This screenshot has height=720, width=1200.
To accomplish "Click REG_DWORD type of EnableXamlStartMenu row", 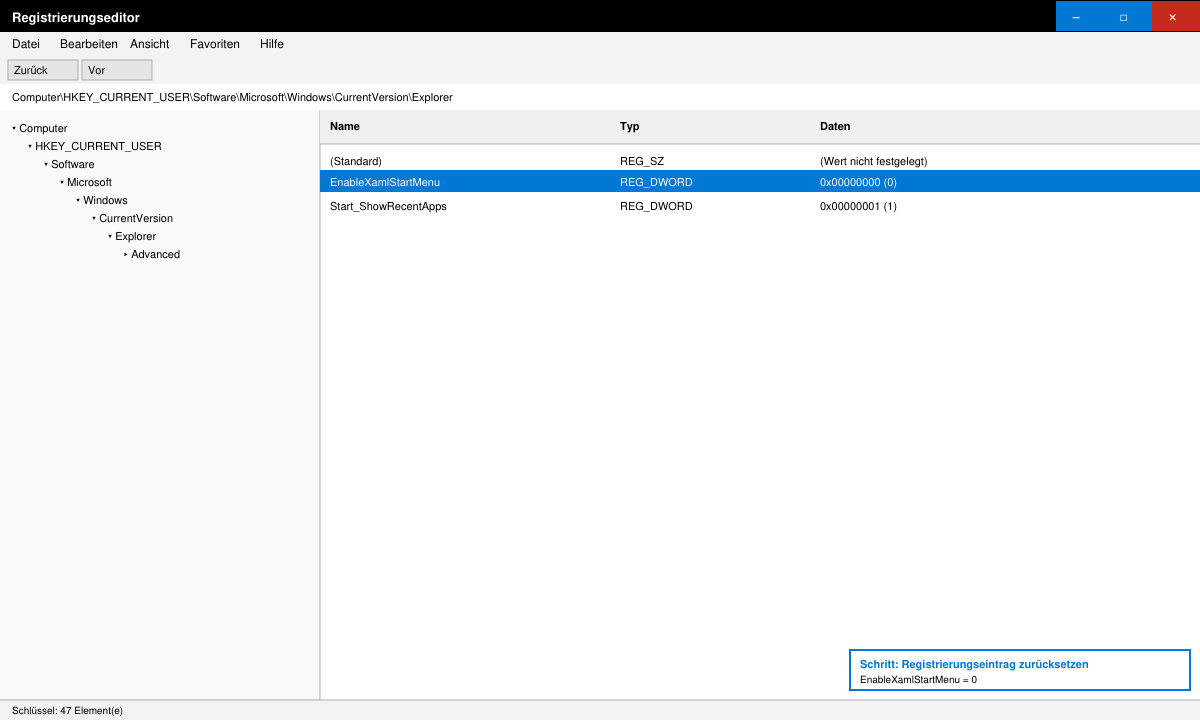I will [x=656, y=183].
